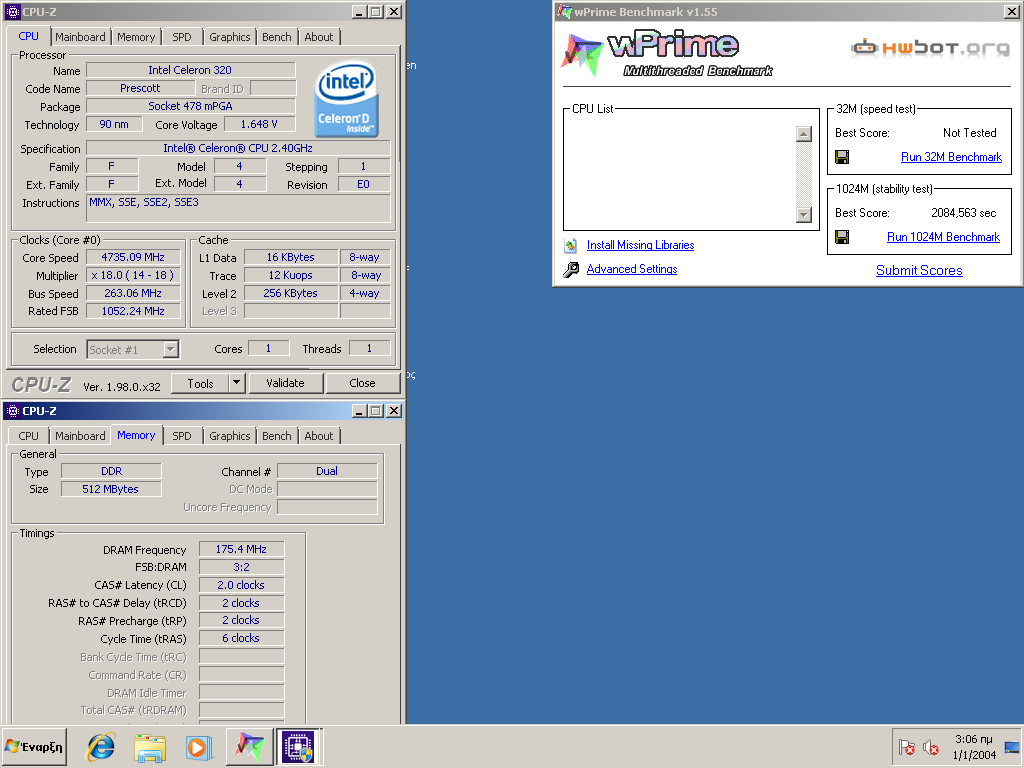
Task: Click the Install Missing Libraries icon
Action: (x=571, y=246)
